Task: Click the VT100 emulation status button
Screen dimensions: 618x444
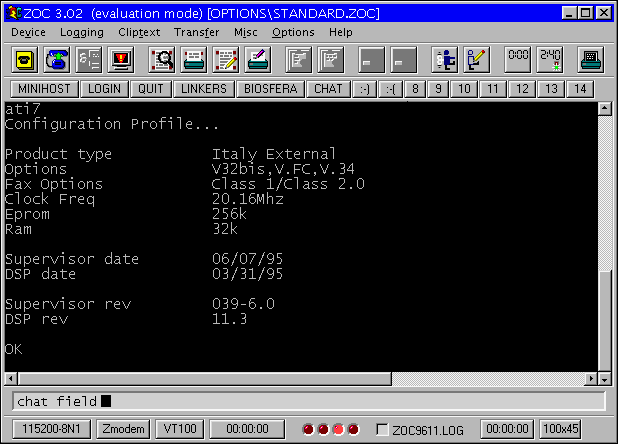Action: [x=179, y=429]
